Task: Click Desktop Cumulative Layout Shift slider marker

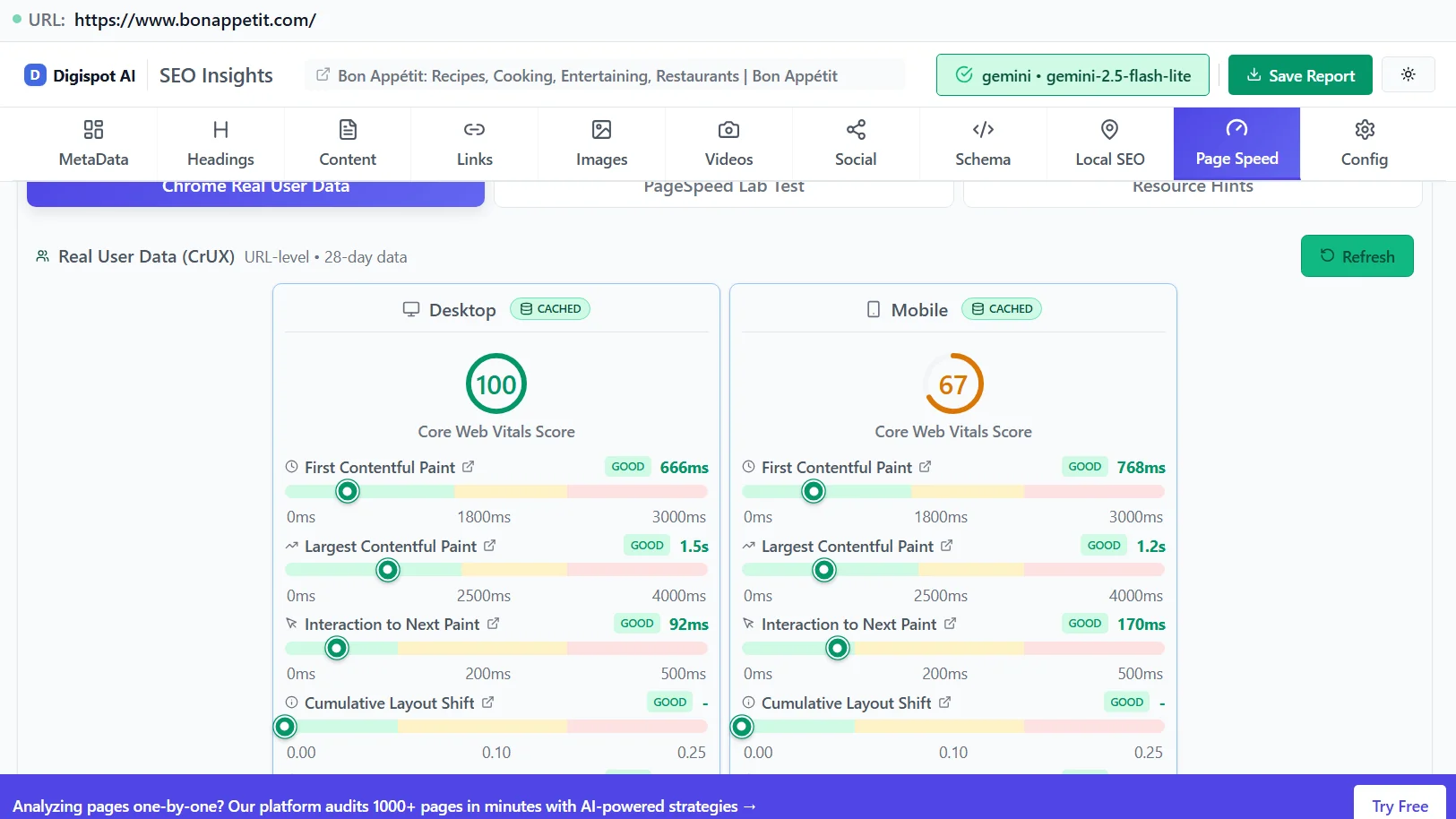Action: (x=285, y=727)
